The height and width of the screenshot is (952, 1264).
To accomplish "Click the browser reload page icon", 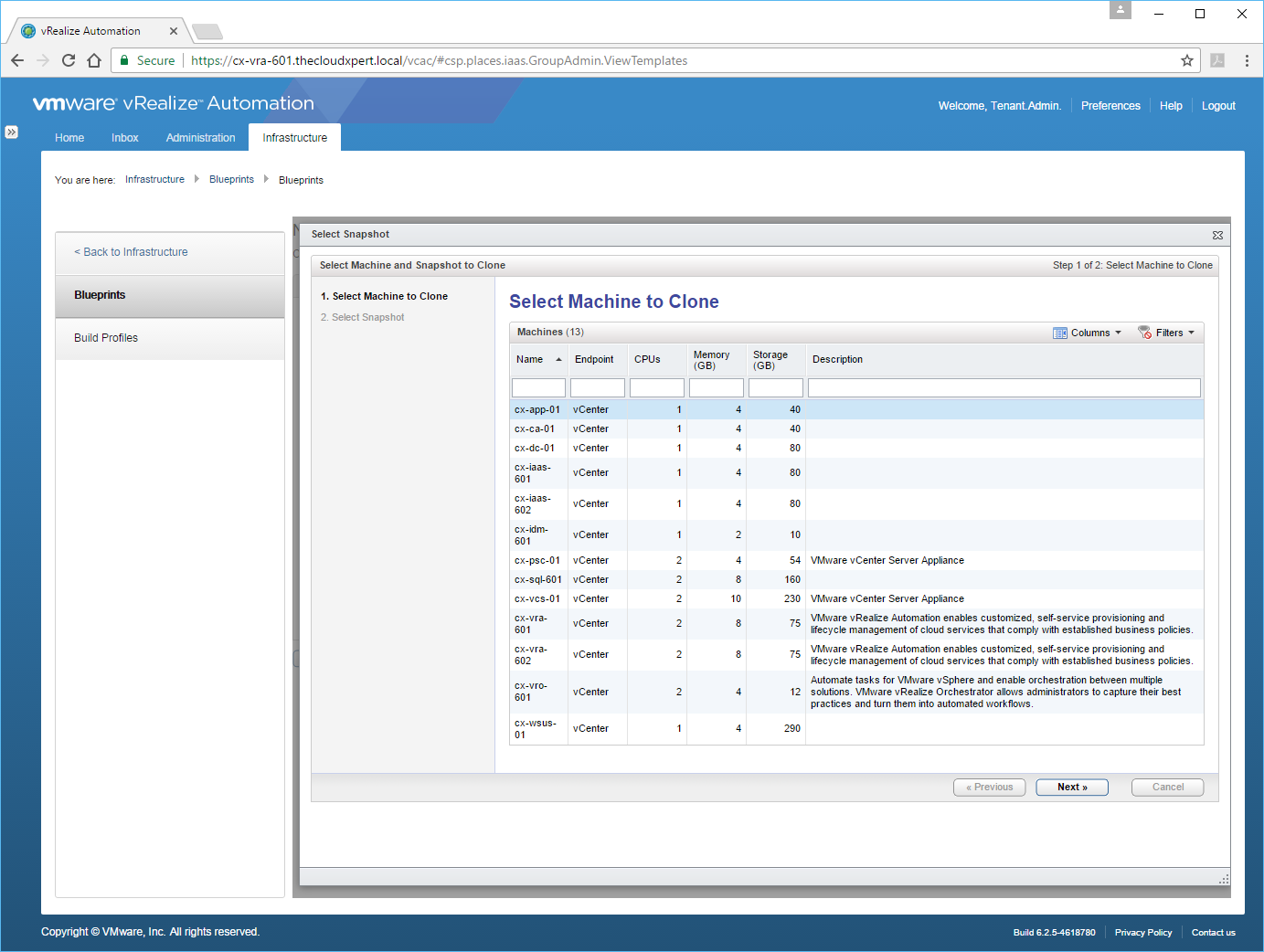I will click(x=69, y=60).
